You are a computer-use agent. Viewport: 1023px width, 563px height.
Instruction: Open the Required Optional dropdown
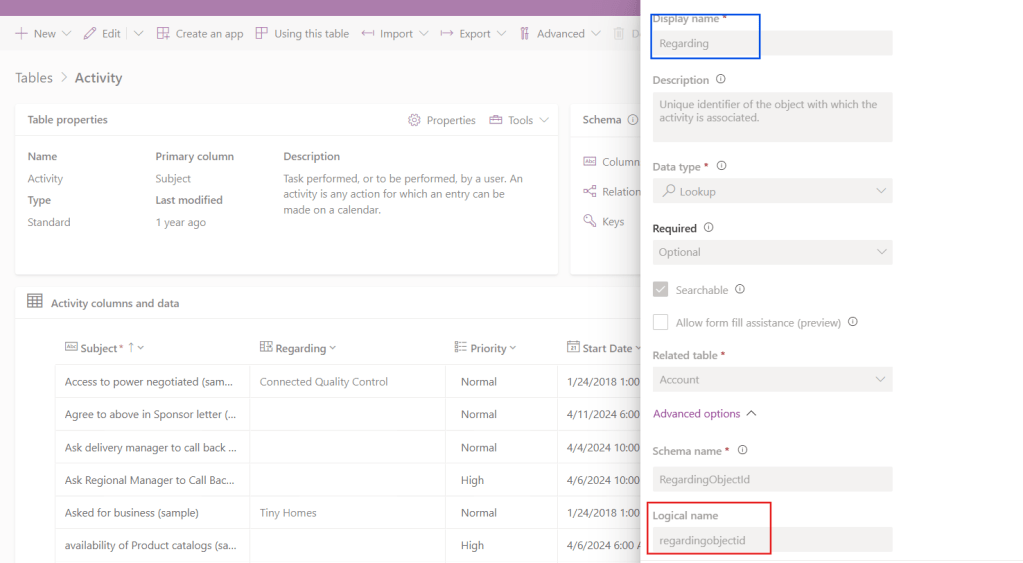tap(772, 252)
